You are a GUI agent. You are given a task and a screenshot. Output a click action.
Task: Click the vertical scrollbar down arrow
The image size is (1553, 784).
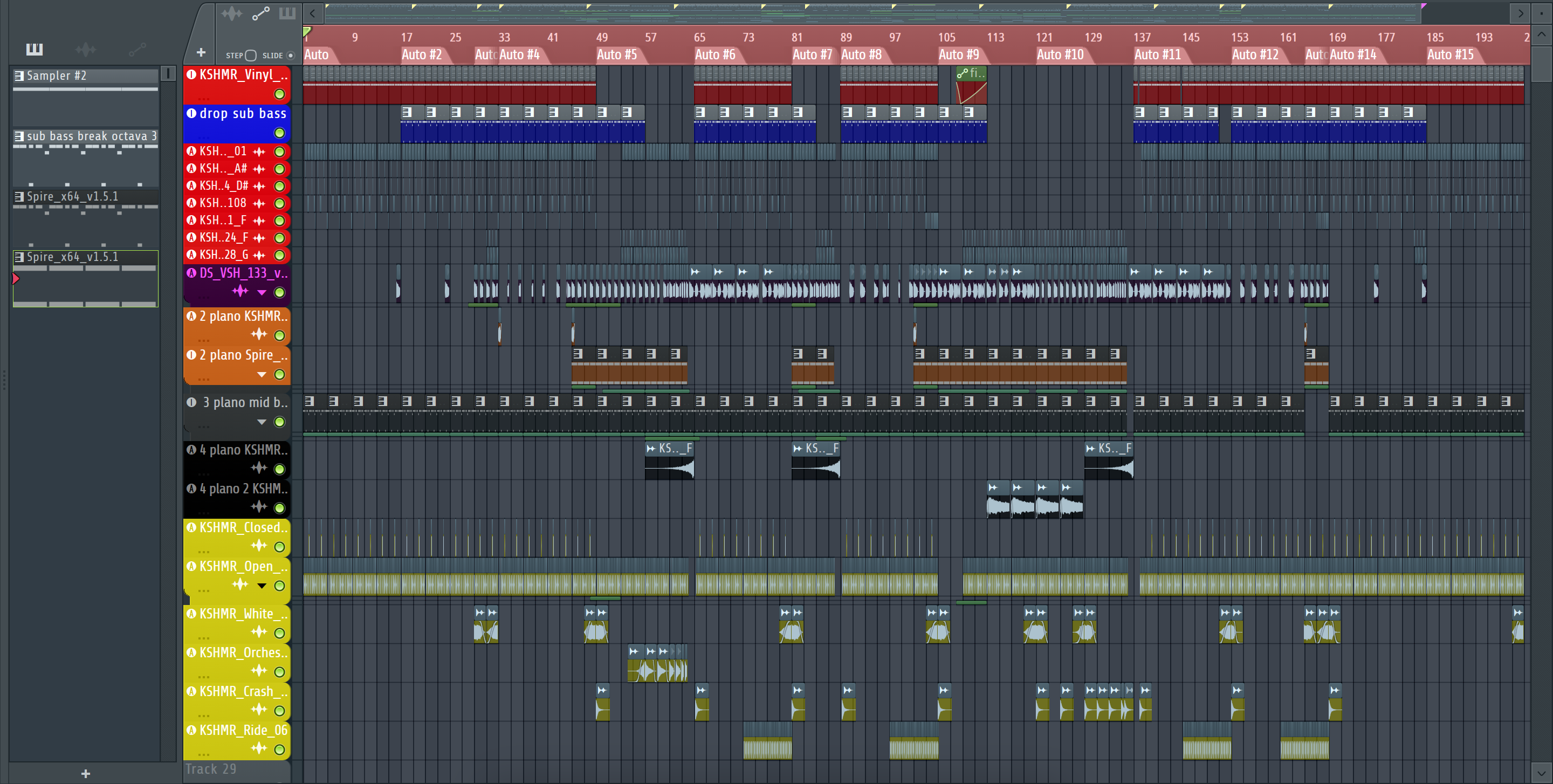click(1542, 772)
